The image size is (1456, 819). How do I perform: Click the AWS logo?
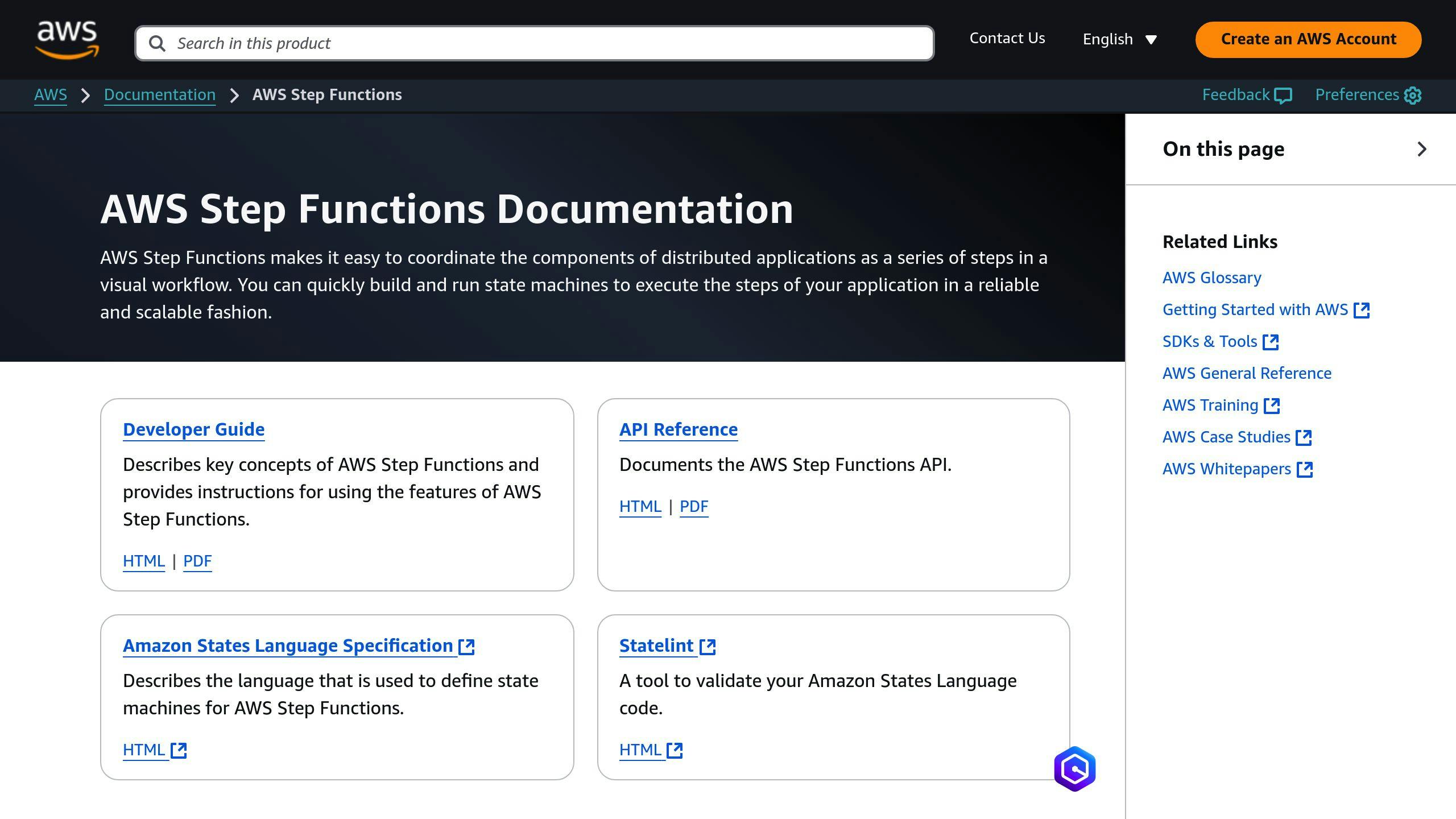[x=67, y=40]
